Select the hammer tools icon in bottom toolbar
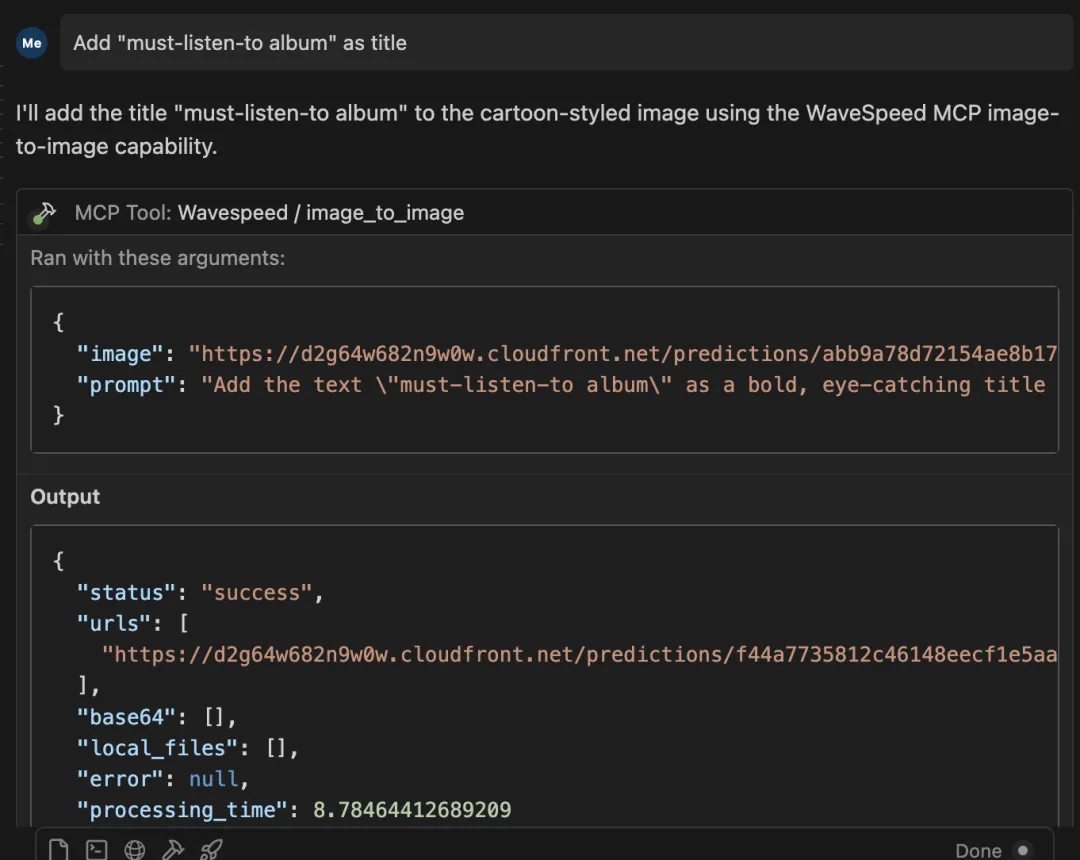Viewport: 1080px width, 860px height. 173,850
